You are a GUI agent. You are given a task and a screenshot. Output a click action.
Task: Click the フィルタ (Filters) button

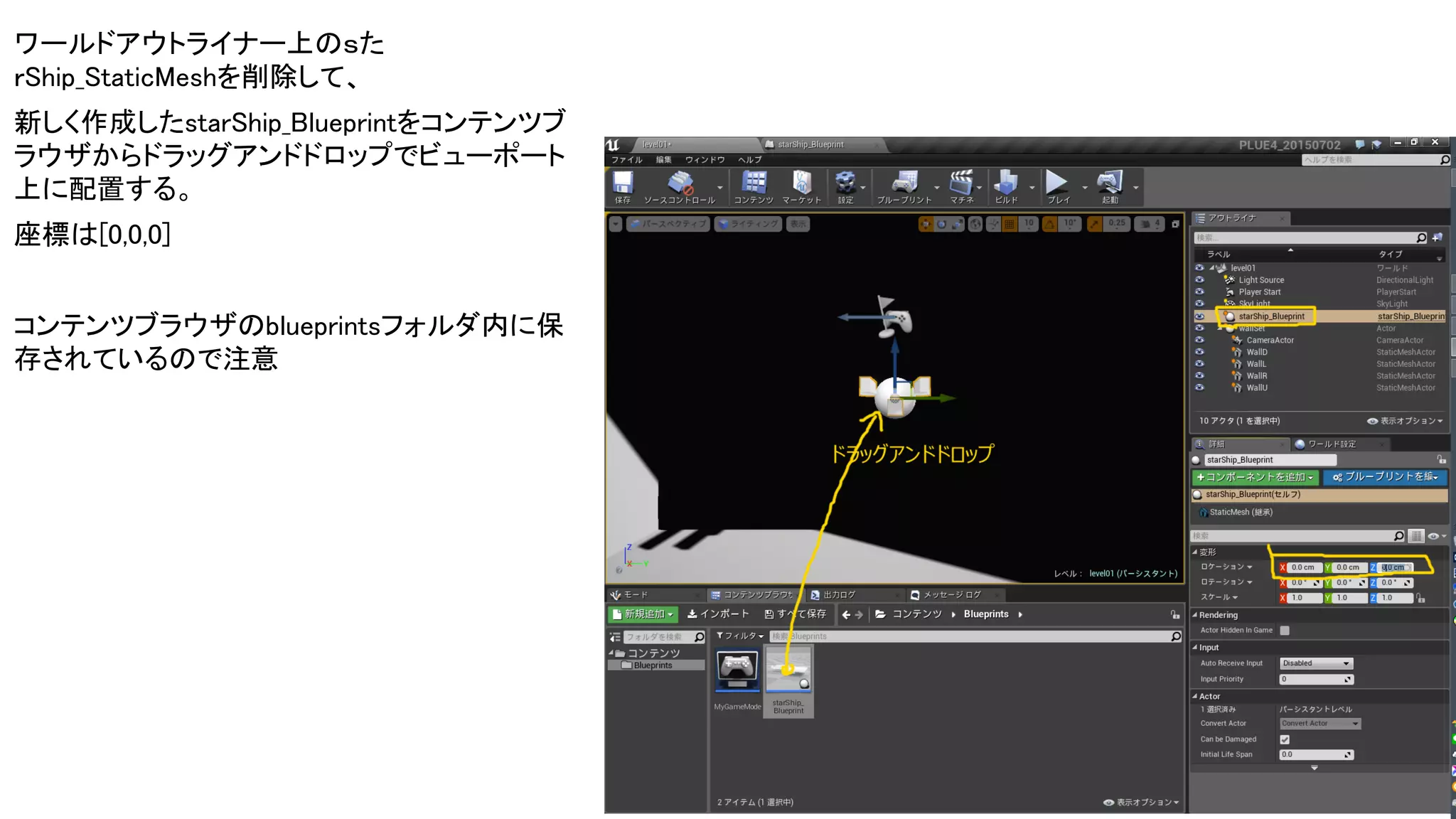point(740,636)
